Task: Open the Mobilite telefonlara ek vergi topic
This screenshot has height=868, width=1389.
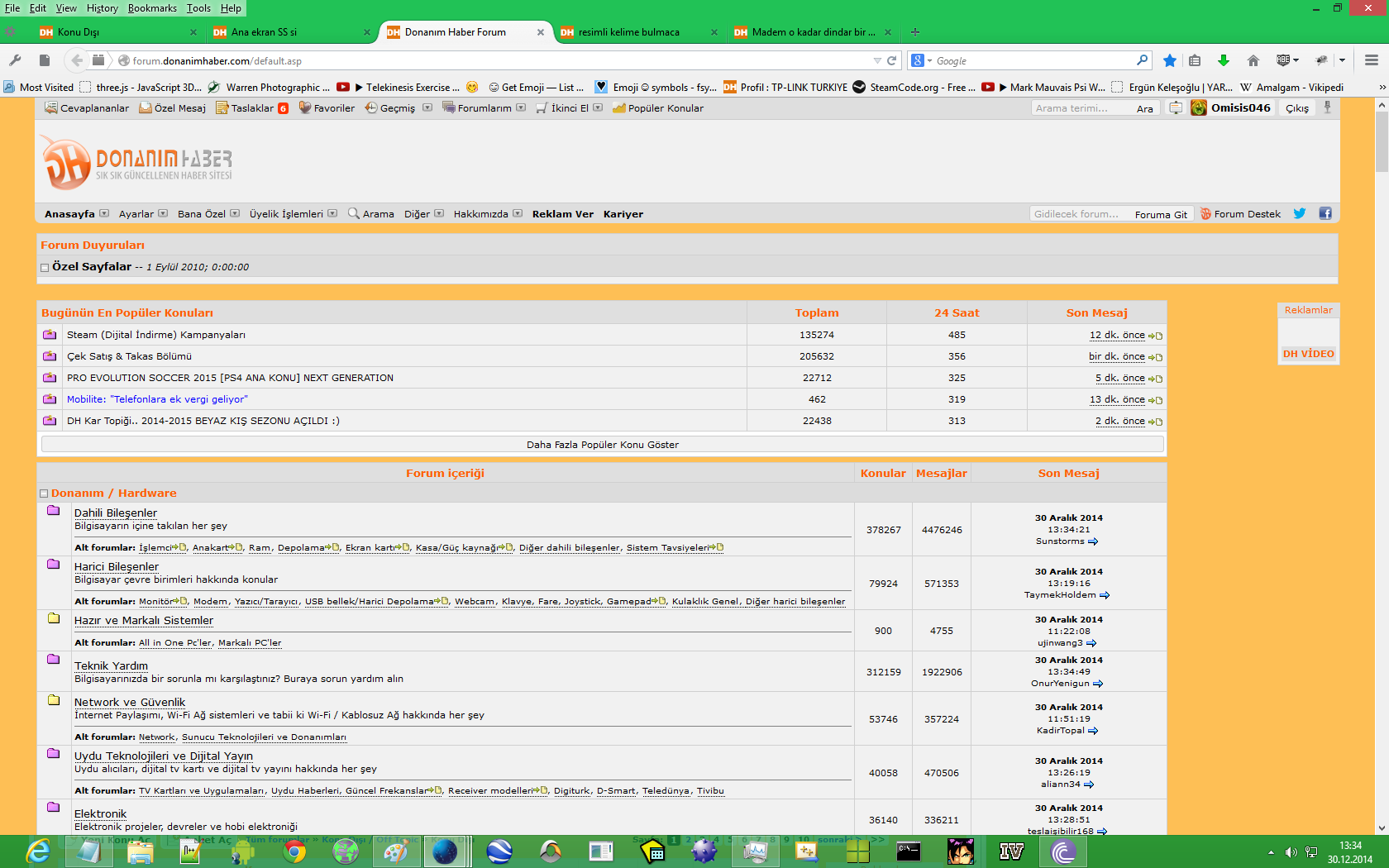Action: click(157, 399)
